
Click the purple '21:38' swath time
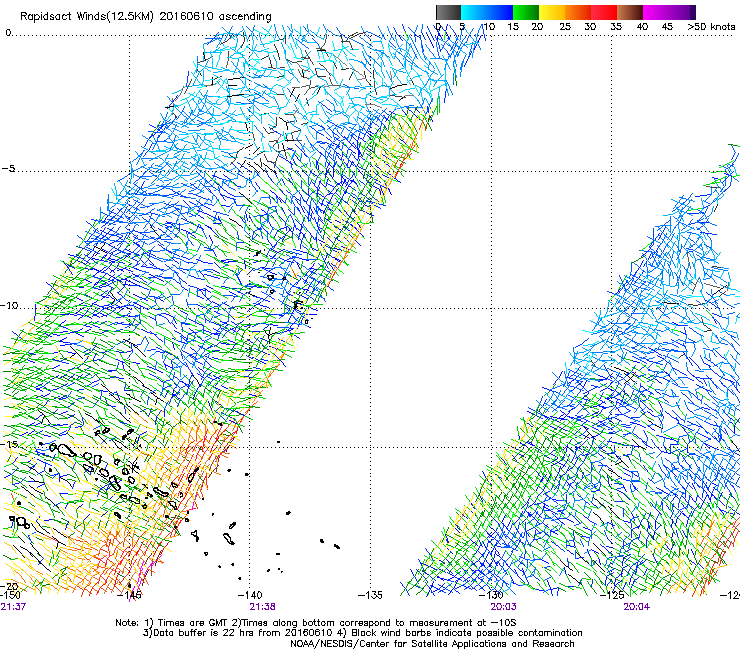262,607
